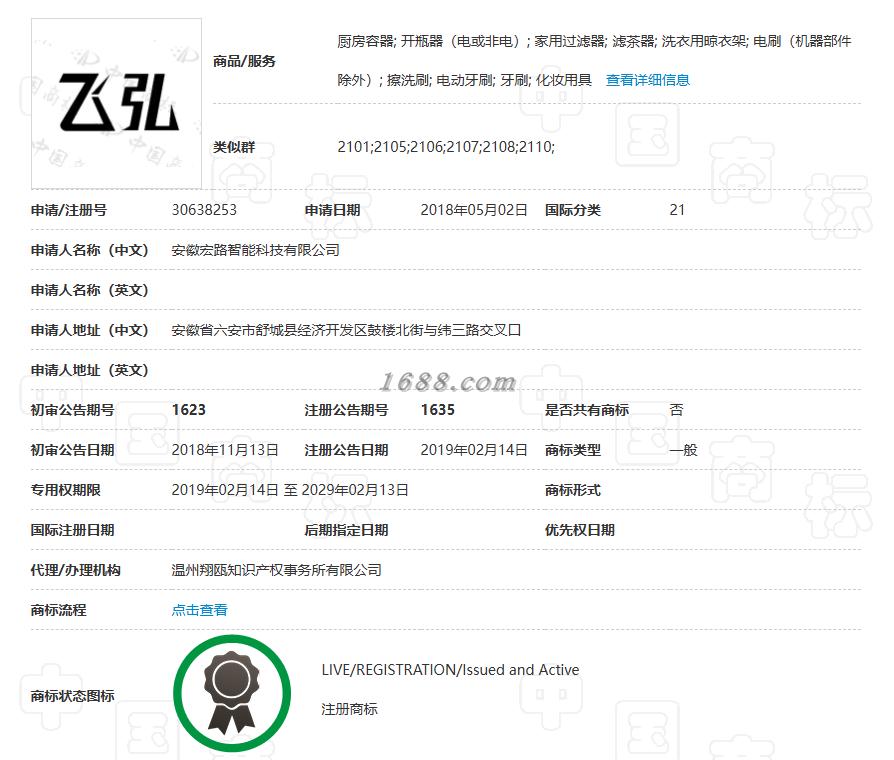
Task: Click the goods list line starting with 厨房容器
Action: point(594,41)
